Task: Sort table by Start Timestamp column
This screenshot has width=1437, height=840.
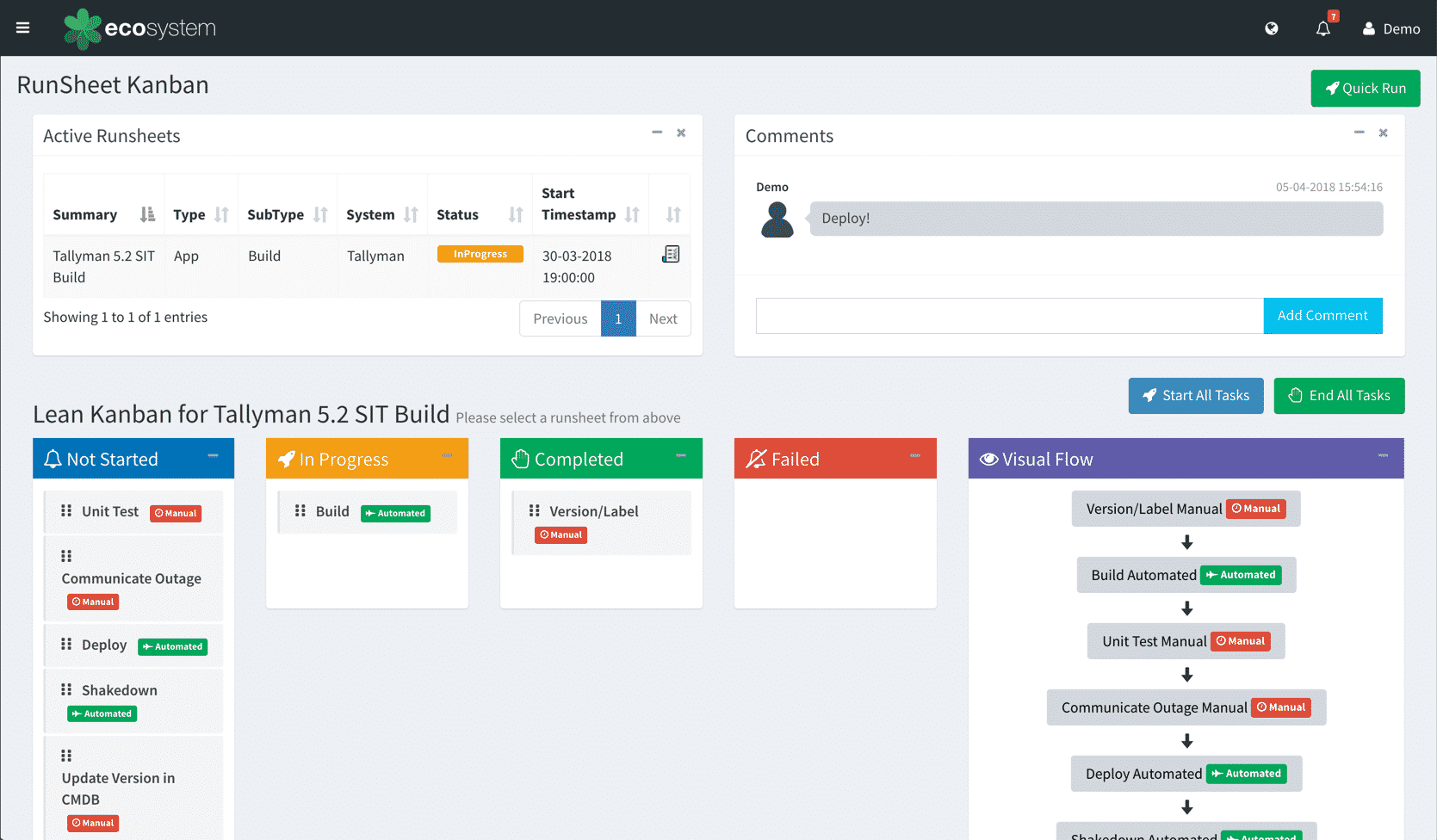Action: (632, 214)
